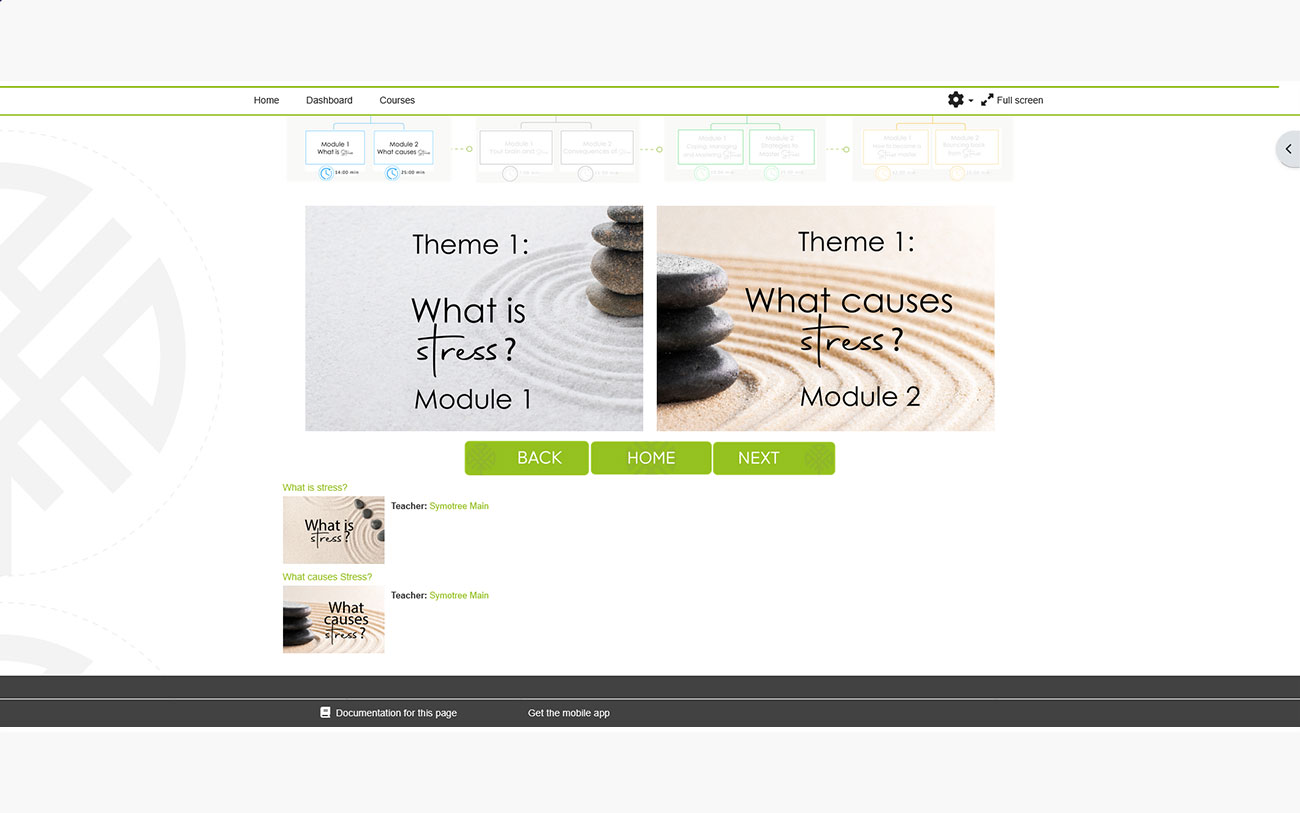Click the Documentation book icon
Viewport: 1300px width, 813px height.
(x=325, y=713)
